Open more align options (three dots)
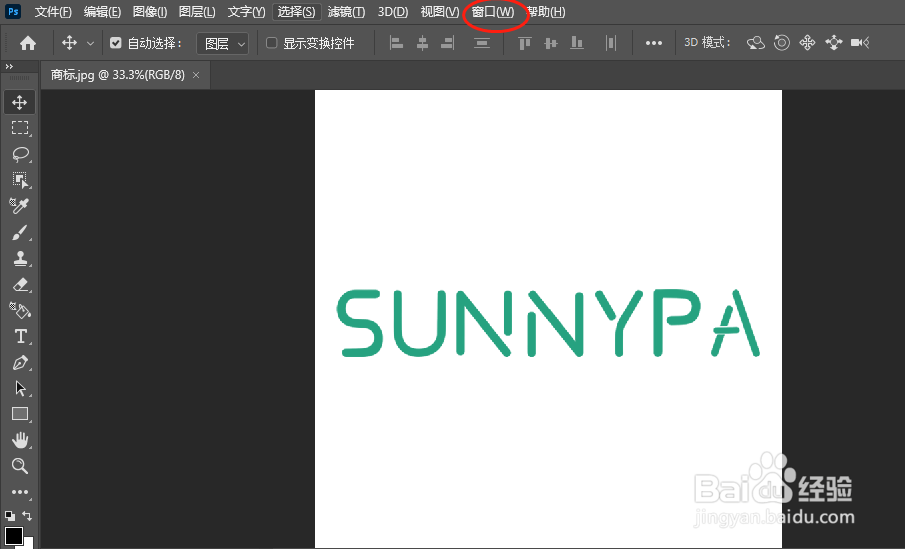Viewport: 905px width, 549px height. (x=654, y=43)
